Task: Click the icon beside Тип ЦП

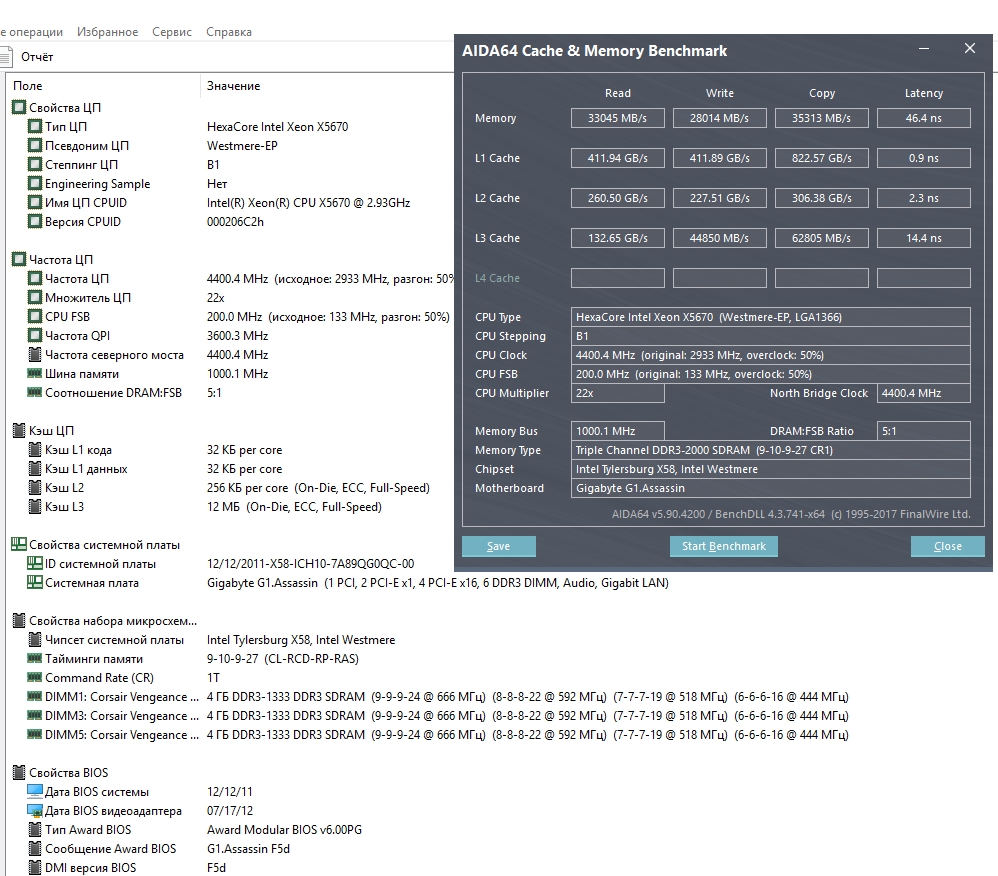Action: click(x=34, y=126)
